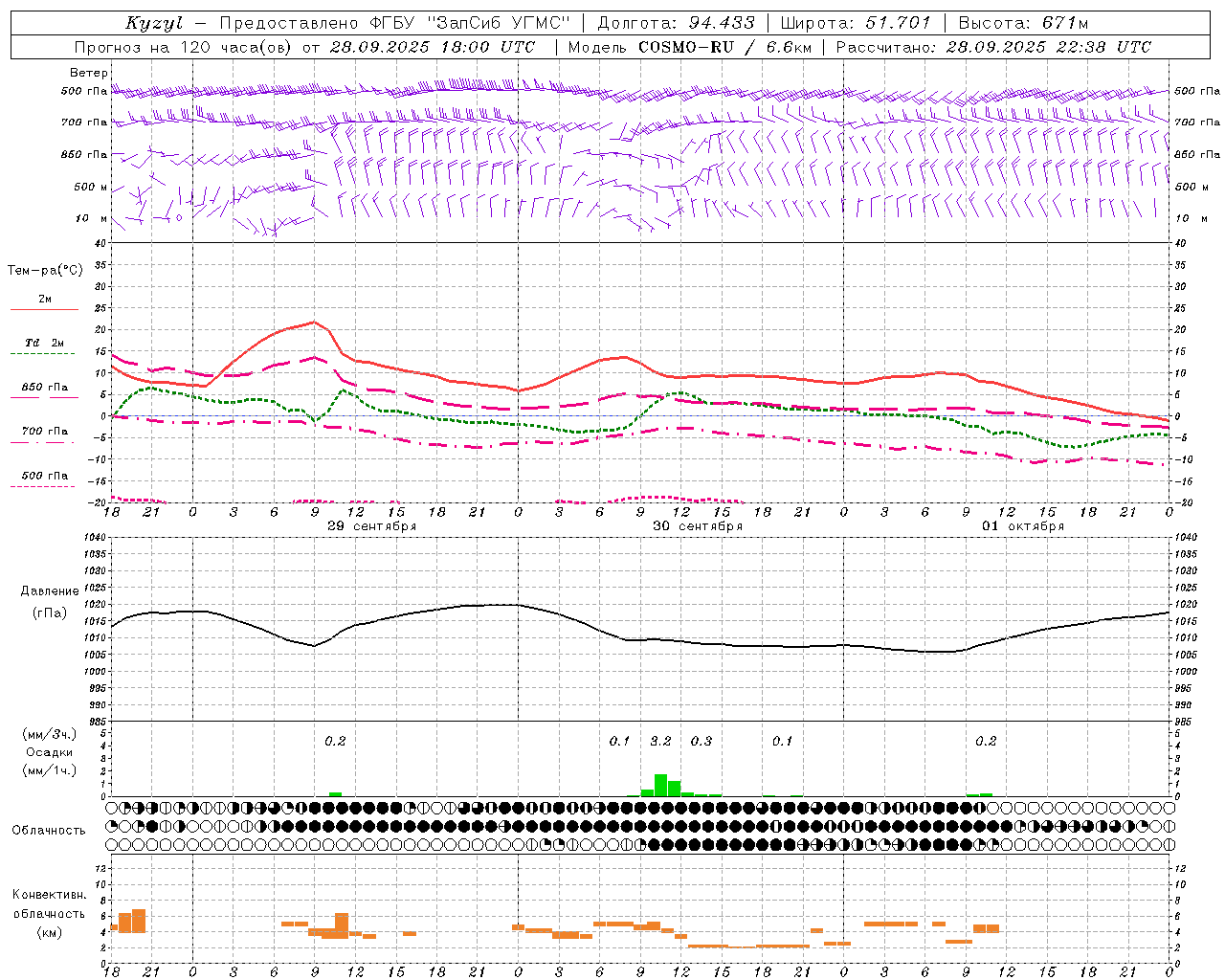Click the "Ветер" wind panel label
This screenshot has width=1225, height=980.
pos(88,73)
